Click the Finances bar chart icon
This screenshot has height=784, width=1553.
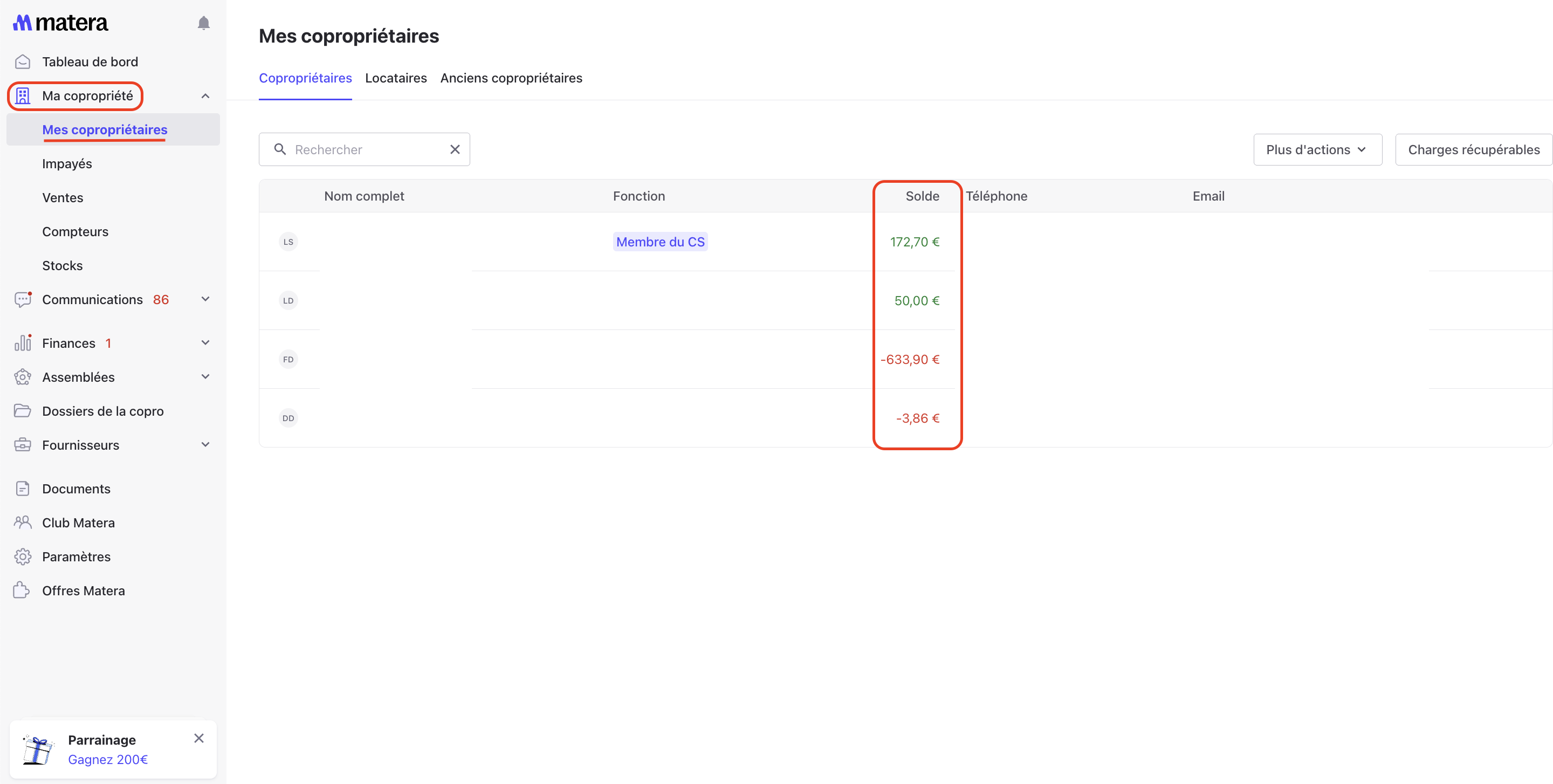[x=22, y=343]
